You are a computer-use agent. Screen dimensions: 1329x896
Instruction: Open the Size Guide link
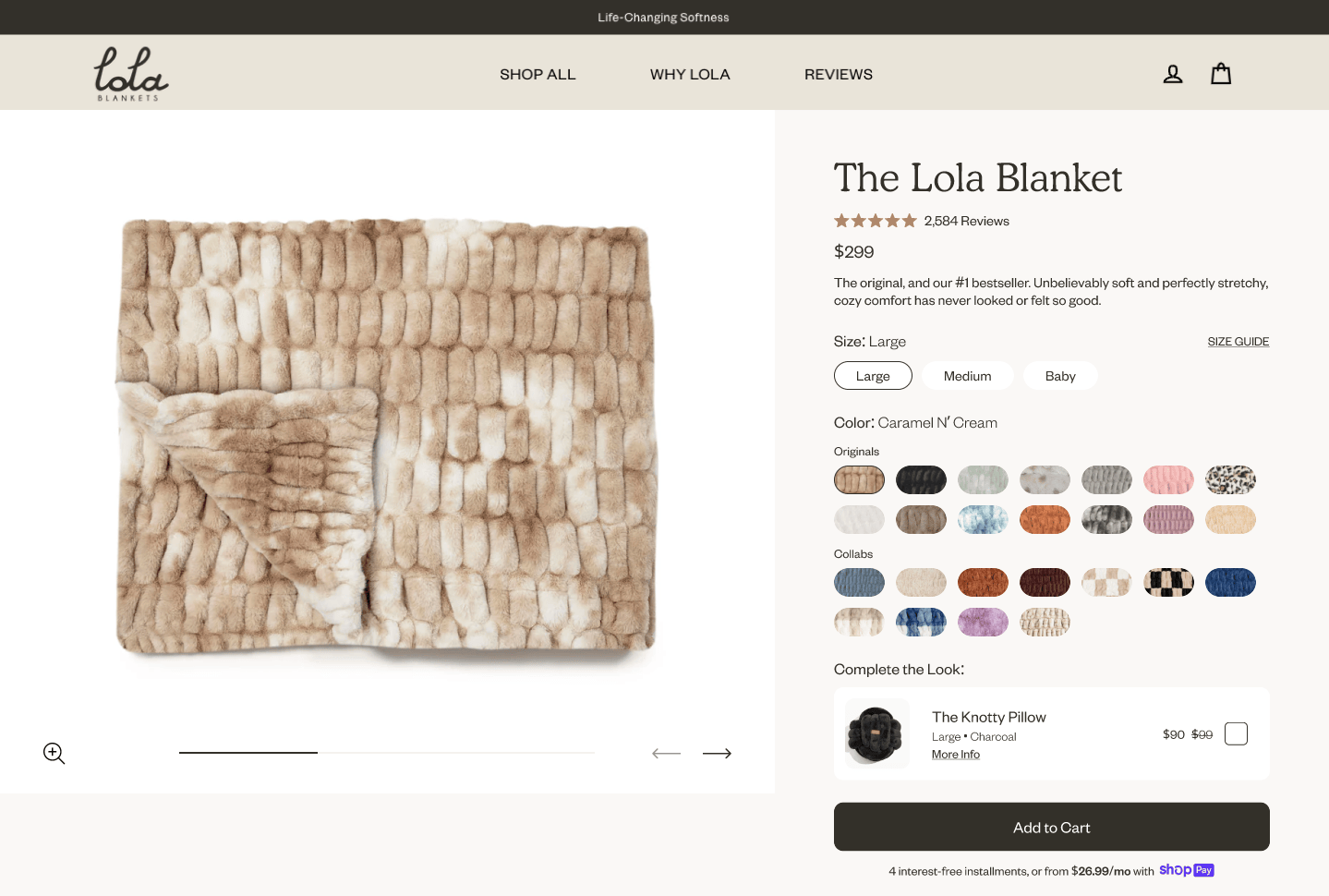pos(1238,342)
